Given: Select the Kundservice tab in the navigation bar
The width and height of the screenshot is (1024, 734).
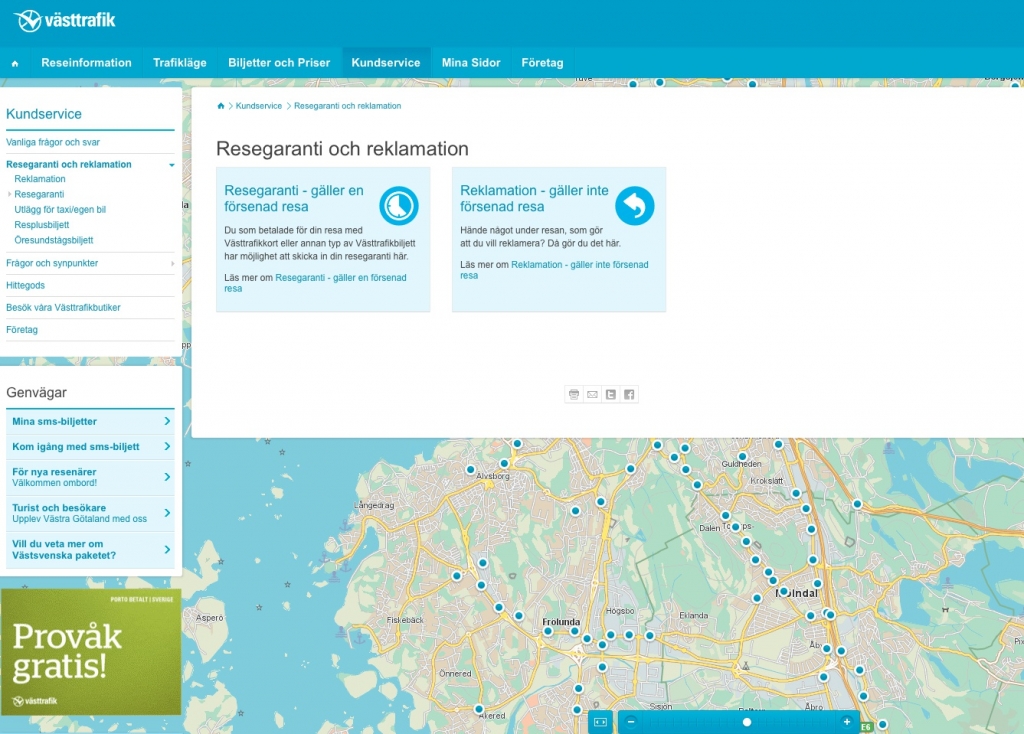Looking at the screenshot, I should pos(386,63).
